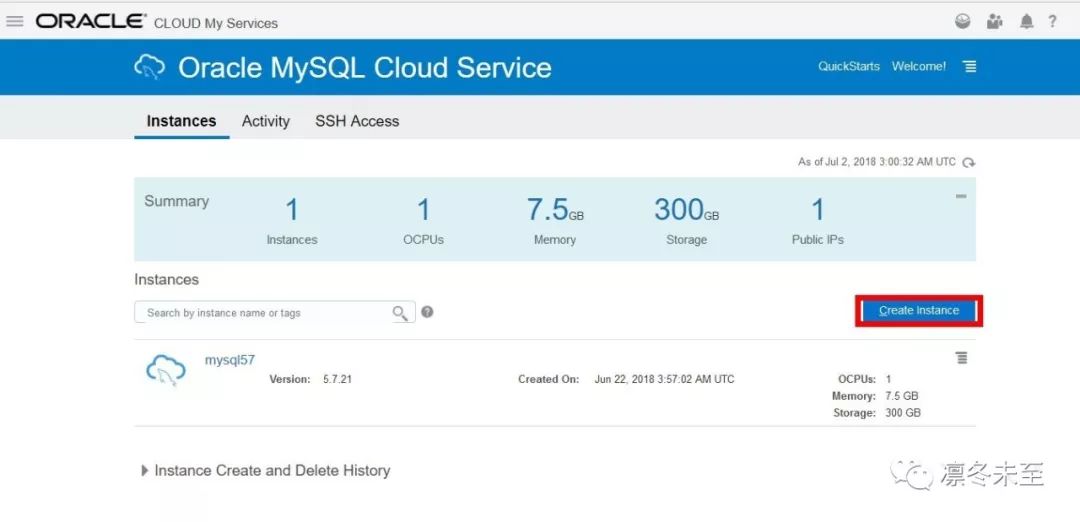Click the created date Jun 22, 2018
Image resolution: width=1080 pixels, height=522 pixels.
pos(664,379)
